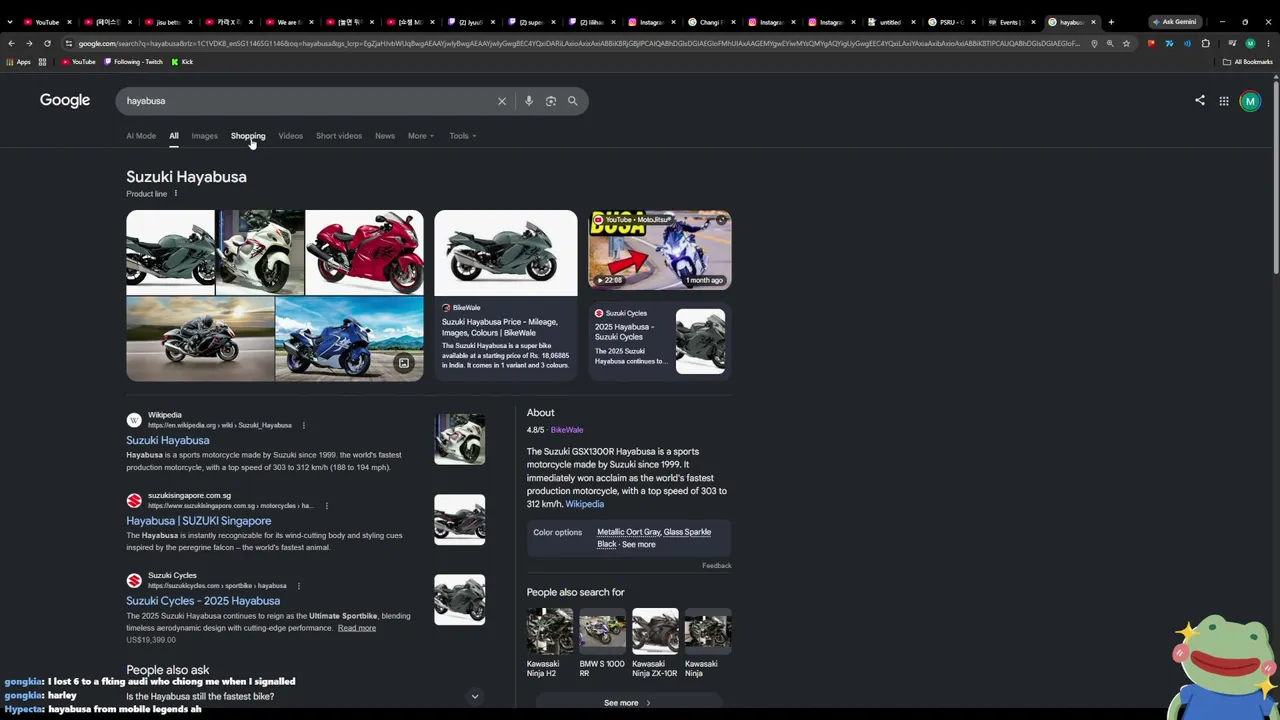Click the browser address bar URL
The image size is (1280, 720).
579,43
